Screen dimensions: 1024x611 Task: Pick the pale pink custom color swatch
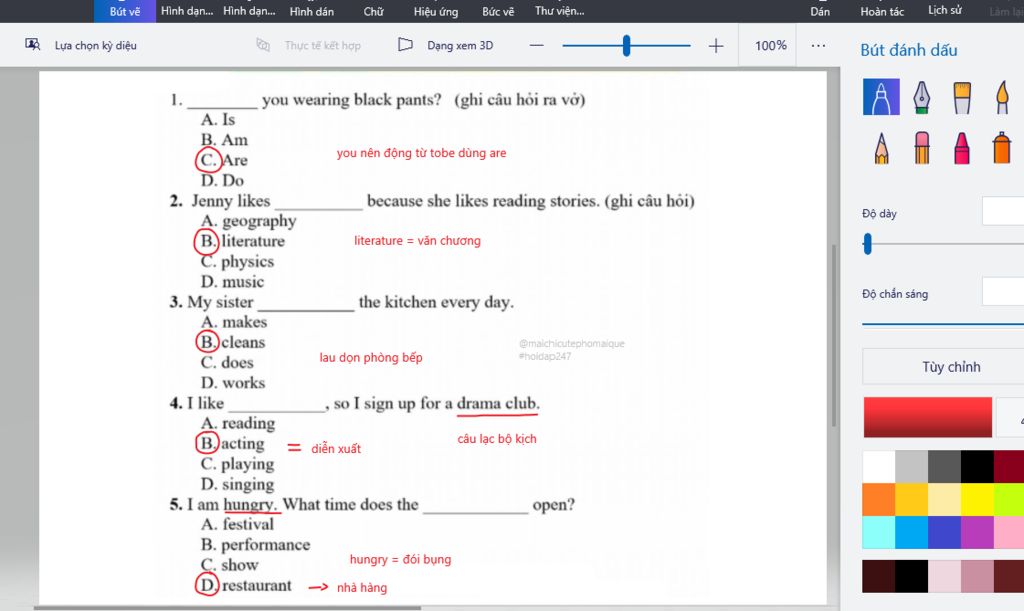point(944,576)
